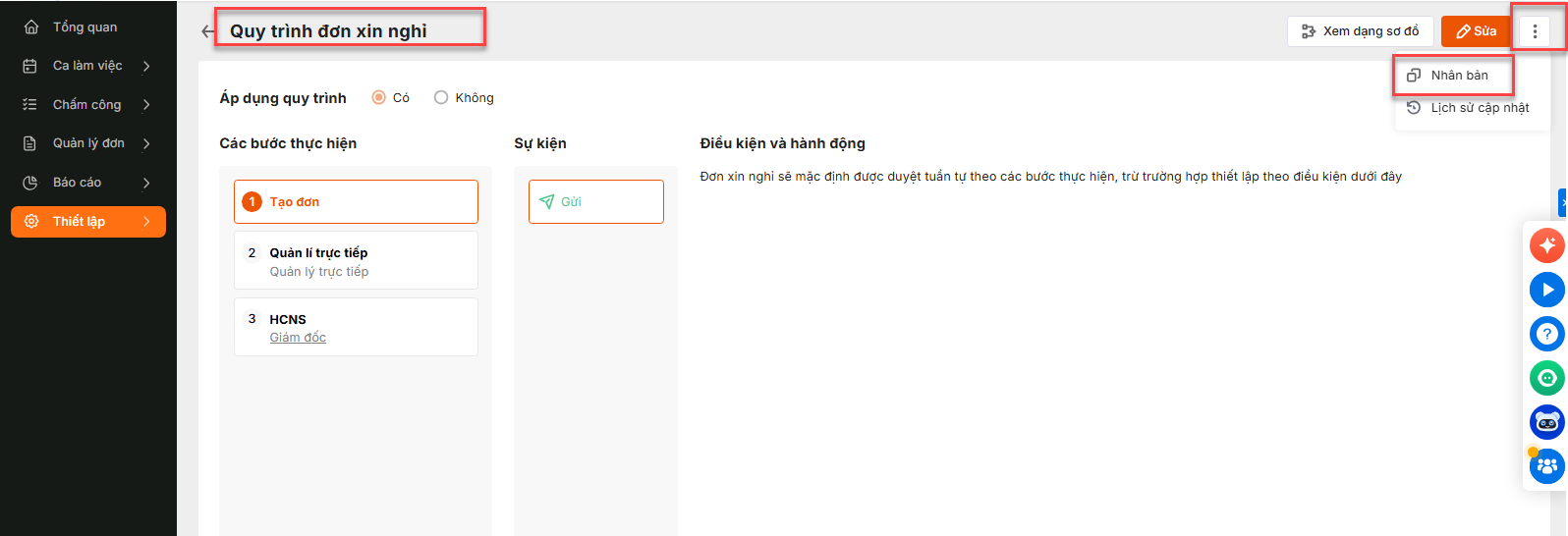Open the question mark help icon
This screenshot has width=1568, height=536.
pyautogui.click(x=1546, y=334)
